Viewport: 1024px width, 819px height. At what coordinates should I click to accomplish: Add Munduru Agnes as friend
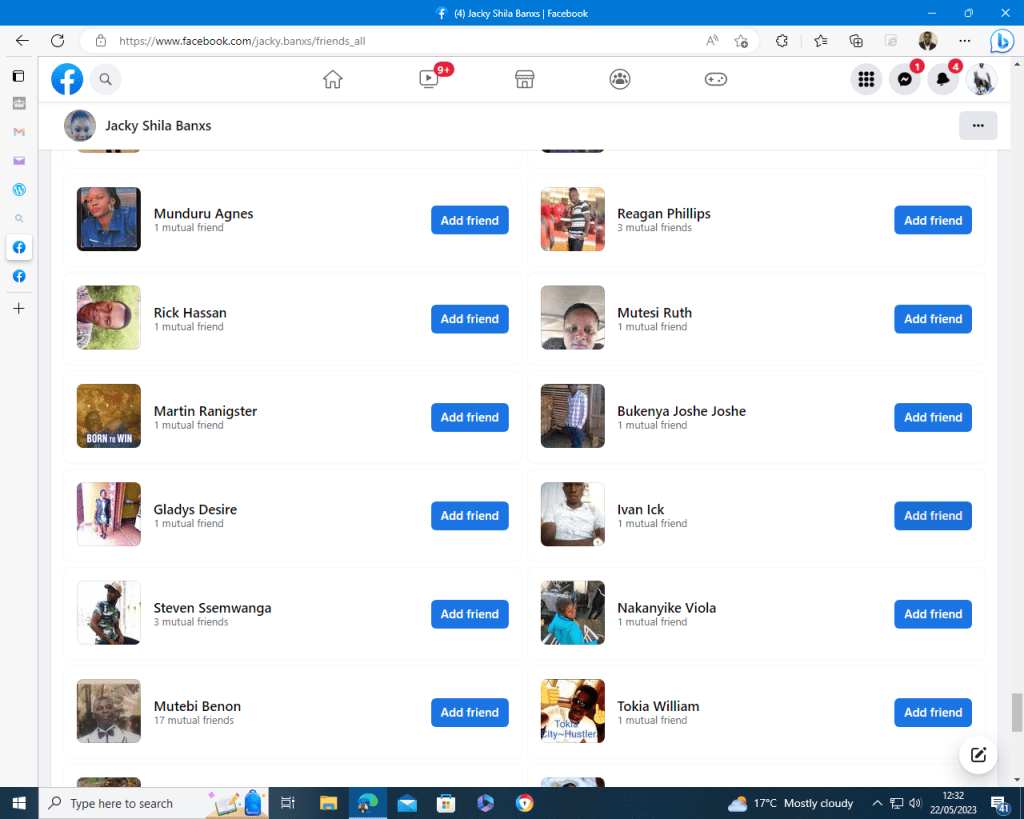[469, 220]
